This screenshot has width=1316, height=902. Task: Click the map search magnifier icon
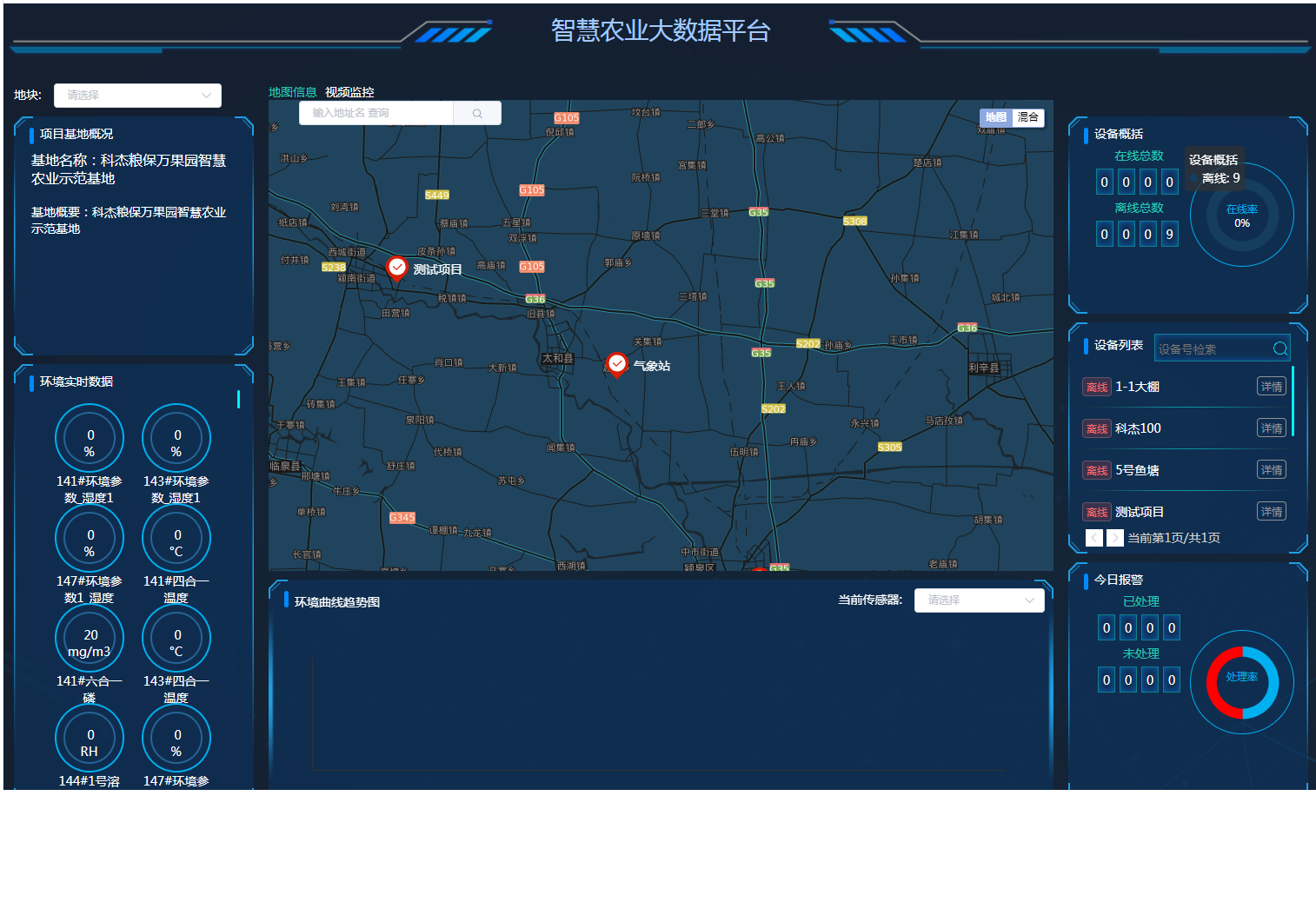click(x=477, y=113)
